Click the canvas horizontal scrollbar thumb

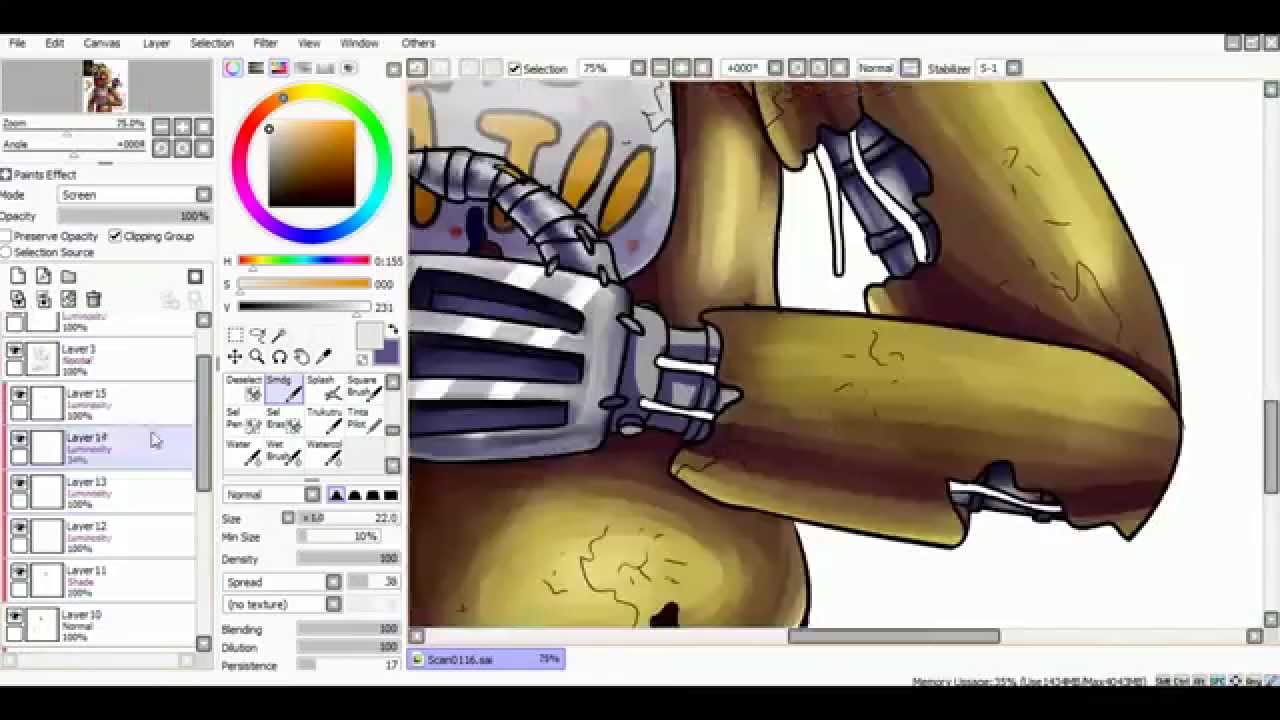click(x=893, y=636)
